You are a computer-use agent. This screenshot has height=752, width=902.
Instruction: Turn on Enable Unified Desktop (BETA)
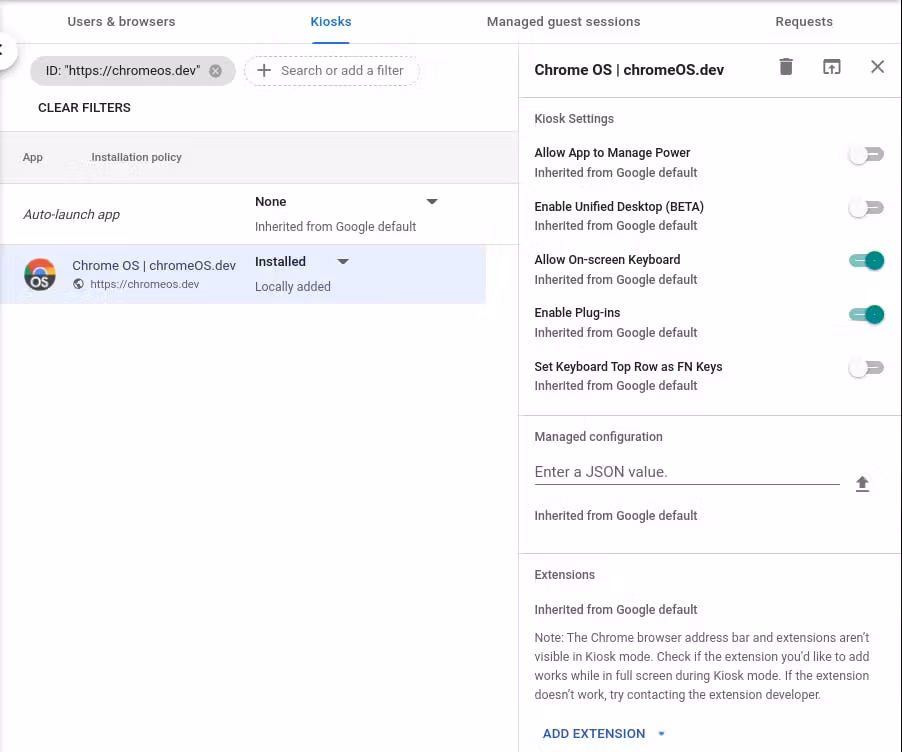(x=865, y=208)
